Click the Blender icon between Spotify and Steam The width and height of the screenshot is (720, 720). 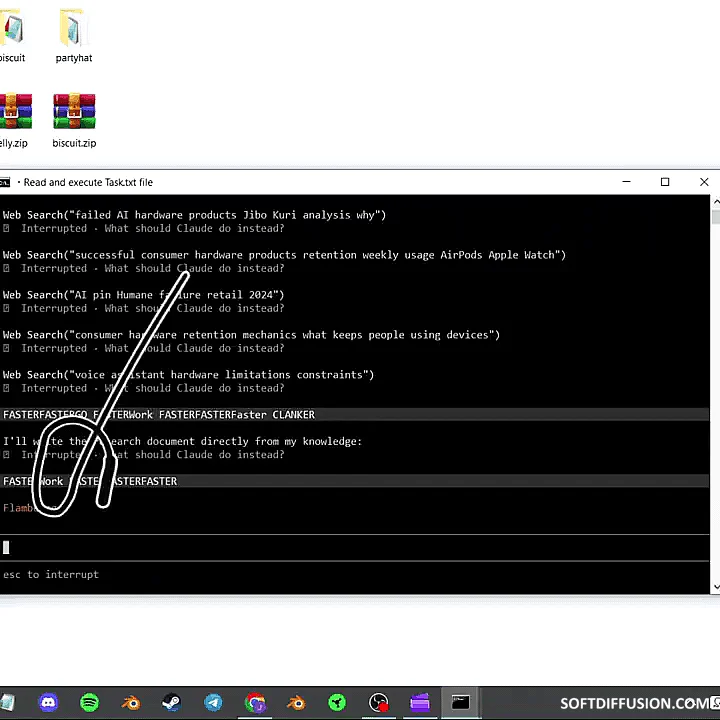click(x=131, y=703)
